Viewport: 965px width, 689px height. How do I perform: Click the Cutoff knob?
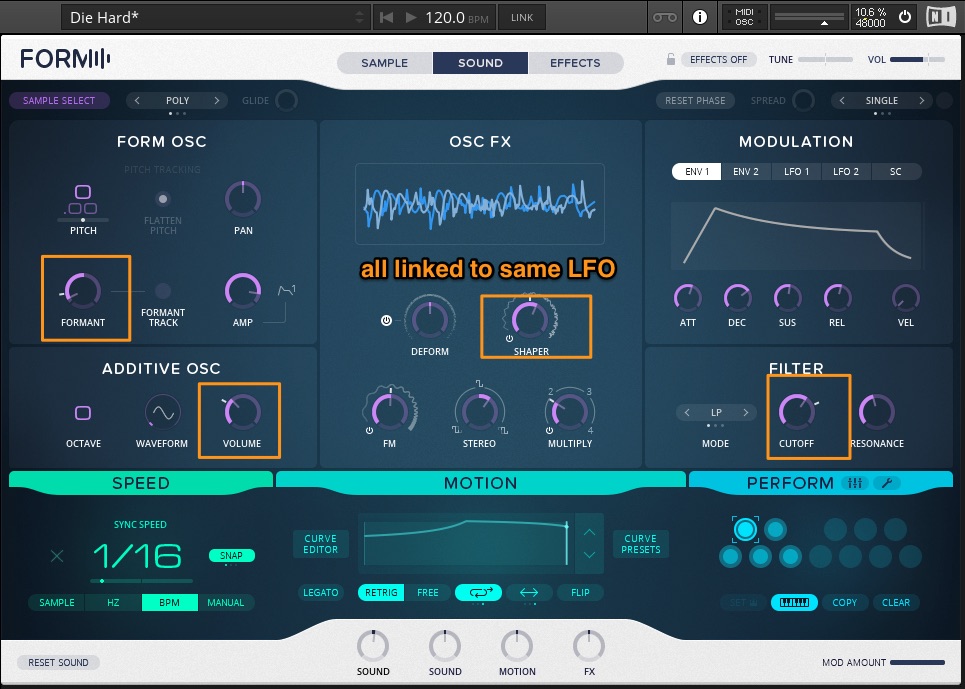796,411
